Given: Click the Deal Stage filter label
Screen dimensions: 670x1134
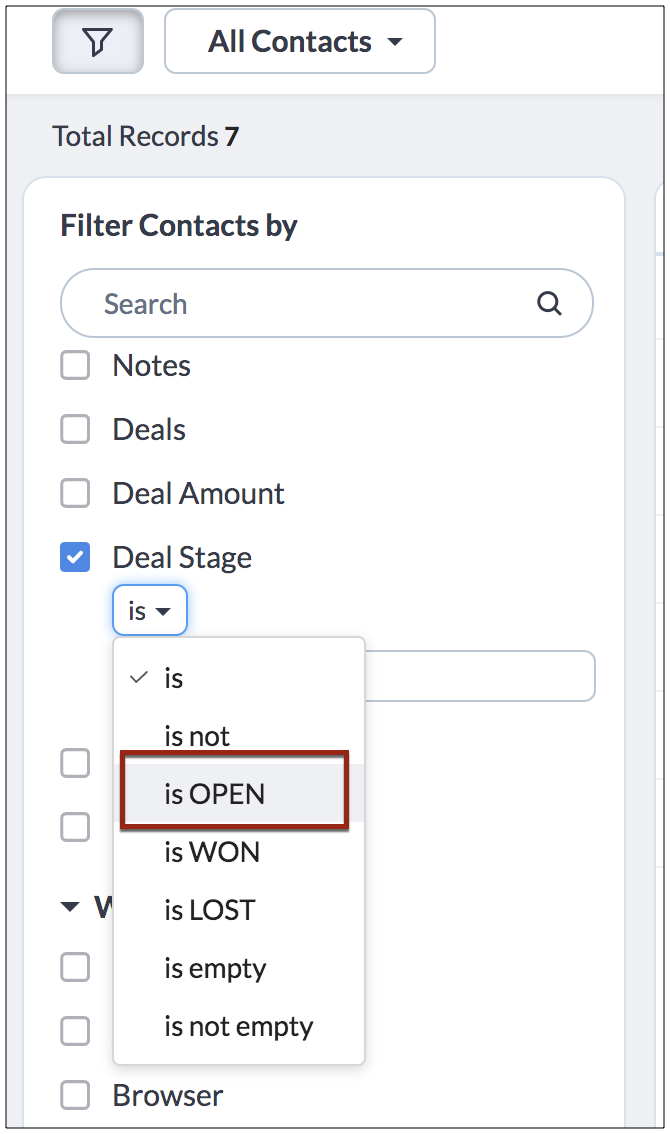Looking at the screenshot, I should (182, 558).
